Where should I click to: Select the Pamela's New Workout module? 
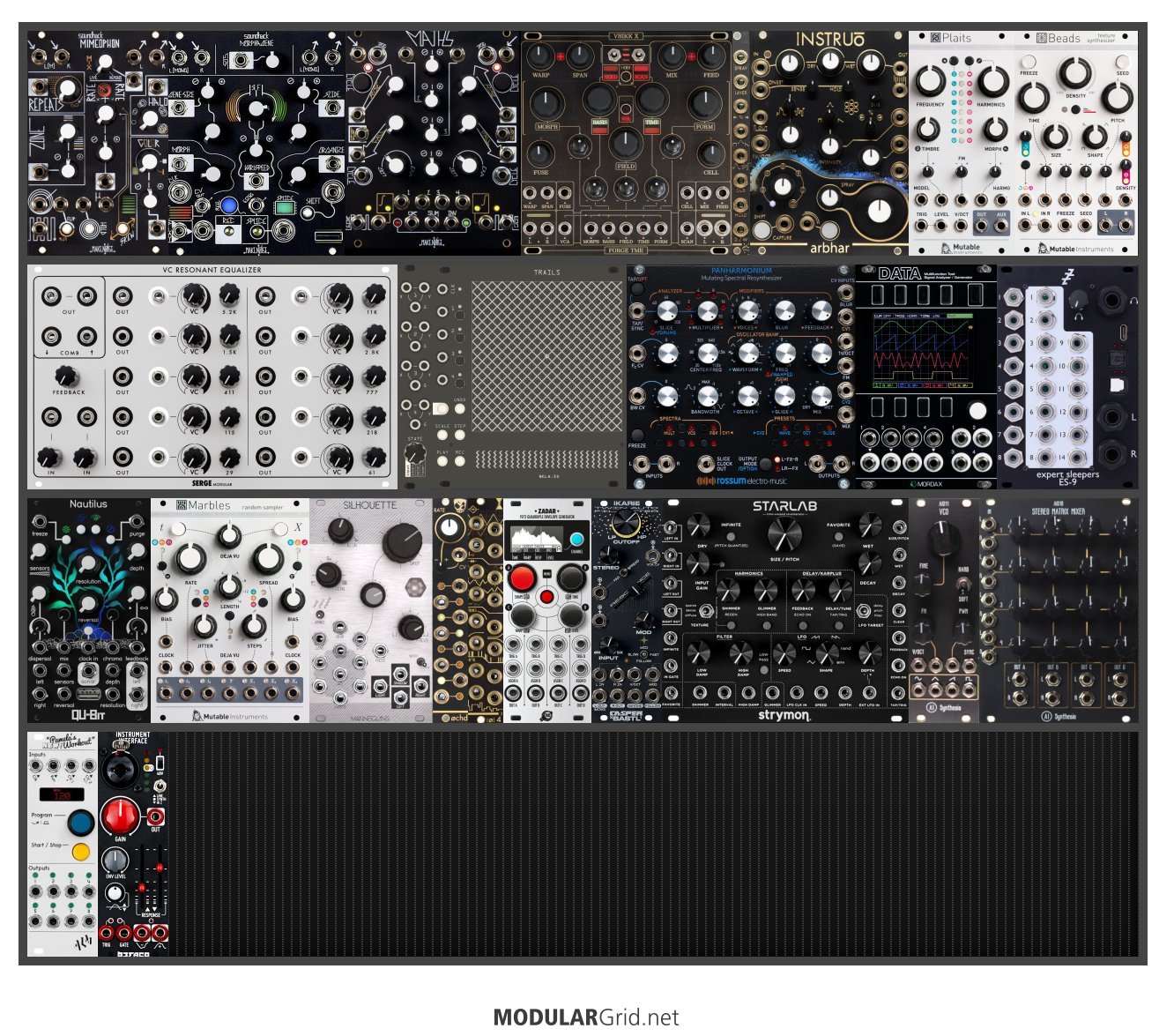(63, 844)
